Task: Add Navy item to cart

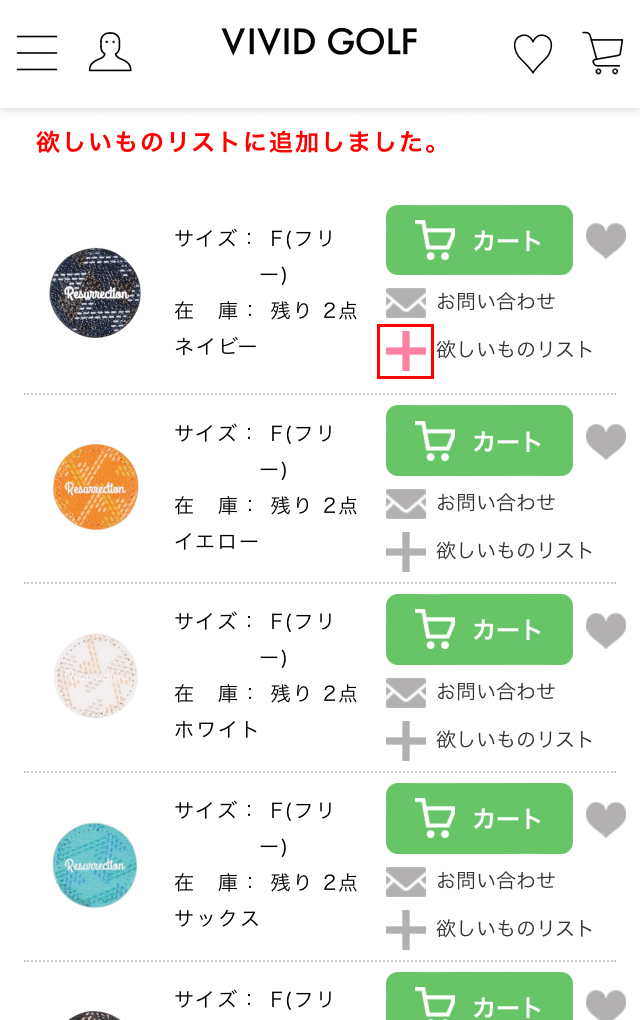Action: tap(479, 240)
